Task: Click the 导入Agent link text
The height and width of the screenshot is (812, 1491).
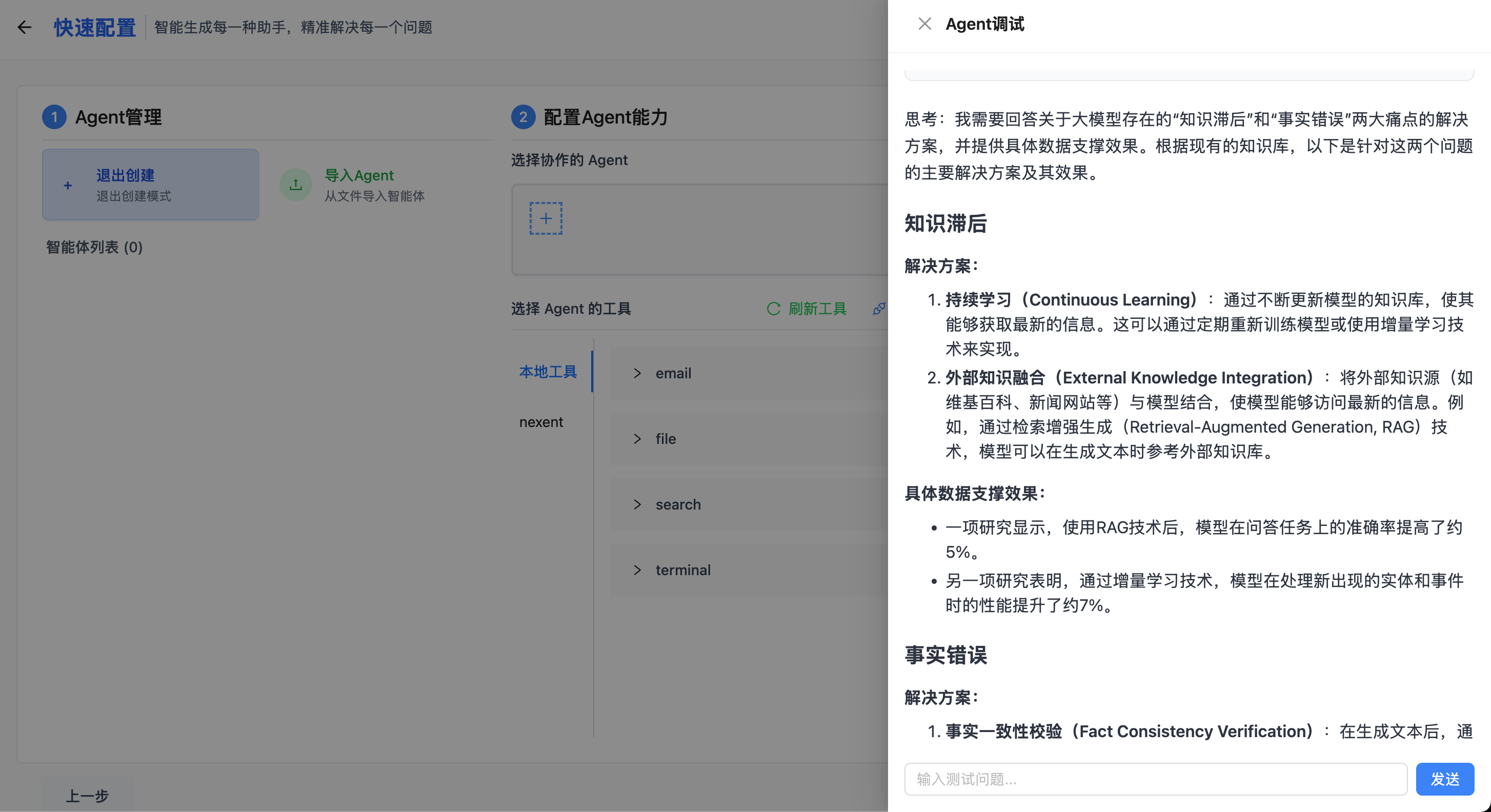Action: point(359,175)
